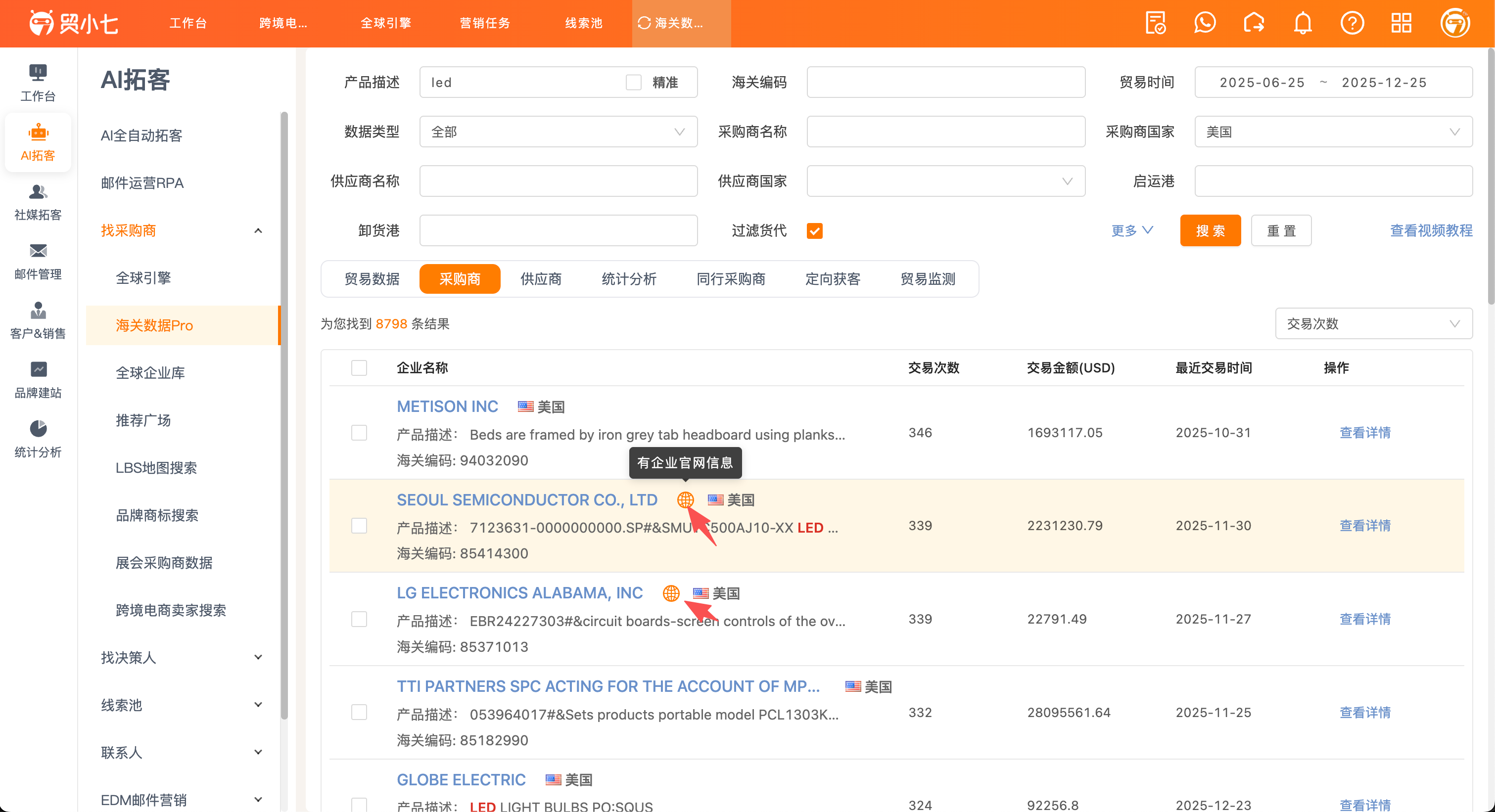Open LBS地图搜索 in the side menu
Image resolution: width=1495 pixels, height=812 pixels.
tap(156, 468)
